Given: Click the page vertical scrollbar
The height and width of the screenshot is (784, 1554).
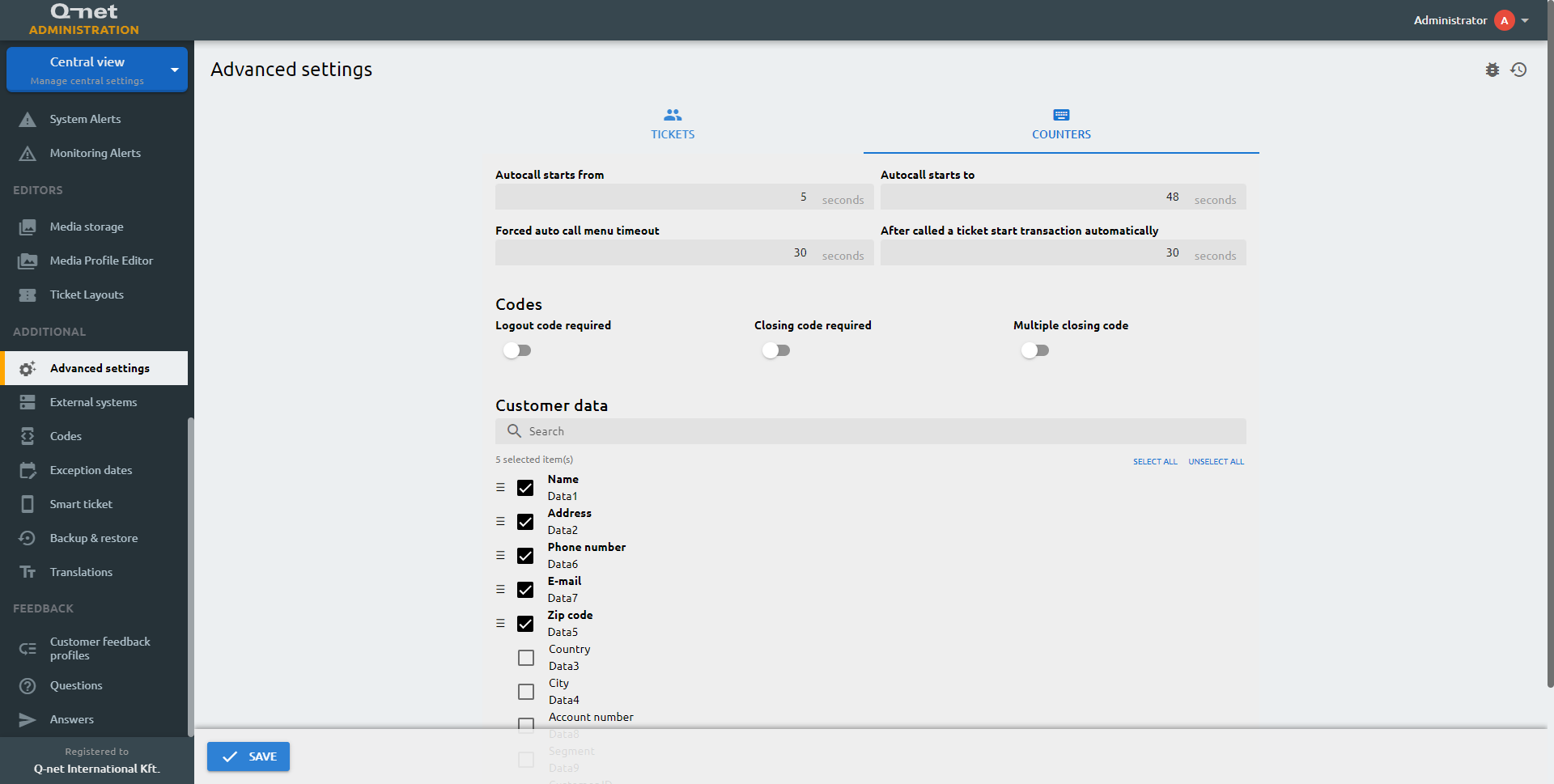Looking at the screenshot, I should [1550, 344].
